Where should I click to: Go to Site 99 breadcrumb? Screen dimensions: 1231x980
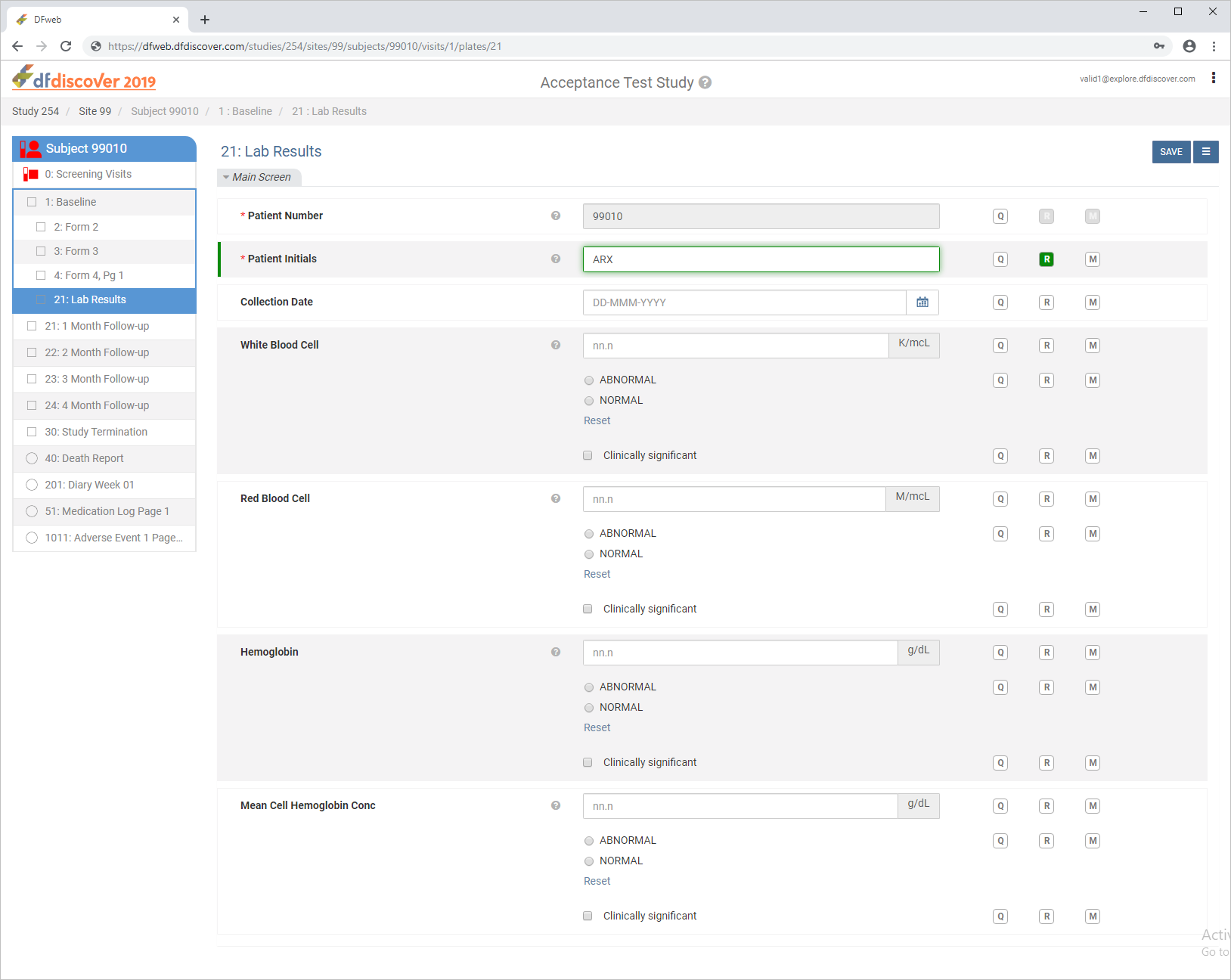coord(95,111)
